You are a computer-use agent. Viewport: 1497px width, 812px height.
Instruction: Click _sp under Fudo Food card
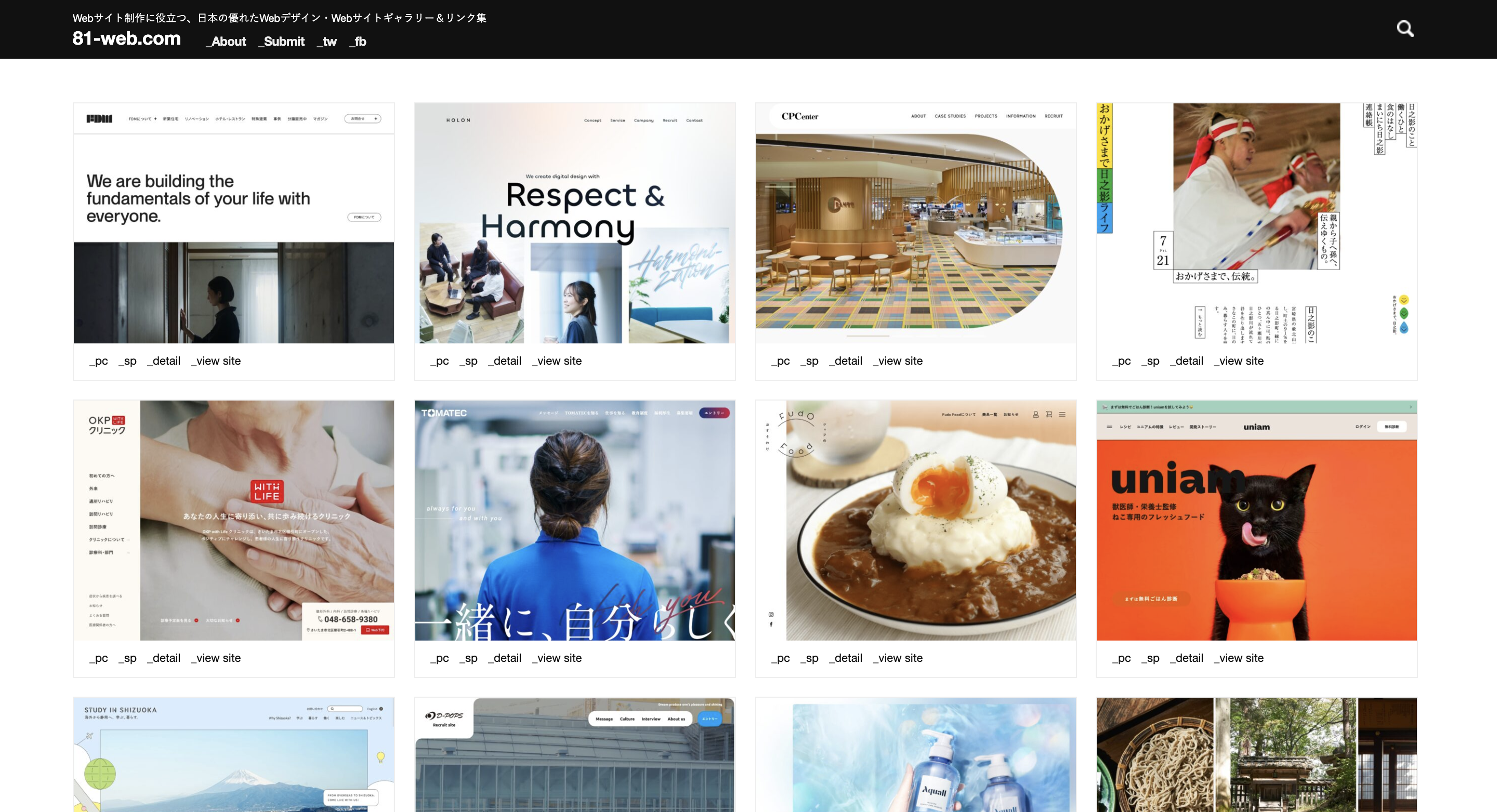coord(809,658)
